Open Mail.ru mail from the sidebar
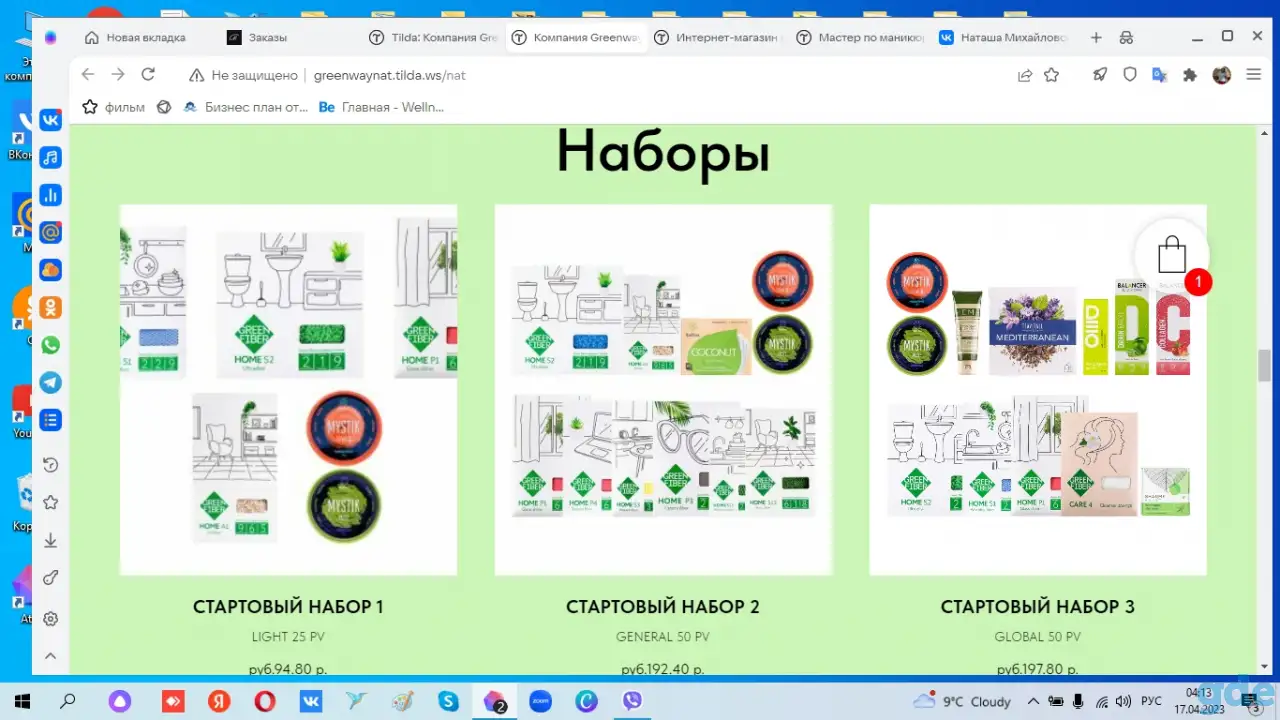Screen dimensions: 1280x720 [50, 232]
